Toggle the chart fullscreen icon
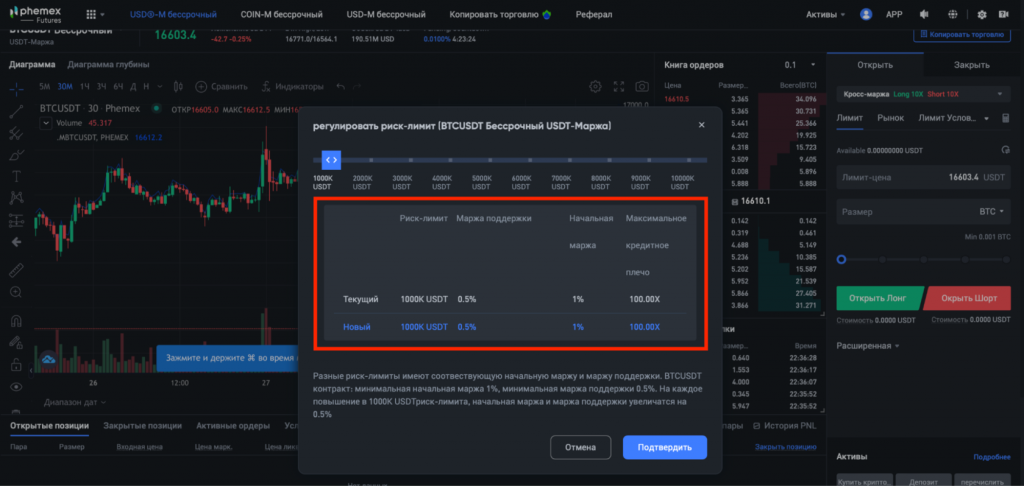The width and height of the screenshot is (1024, 486). (618, 87)
